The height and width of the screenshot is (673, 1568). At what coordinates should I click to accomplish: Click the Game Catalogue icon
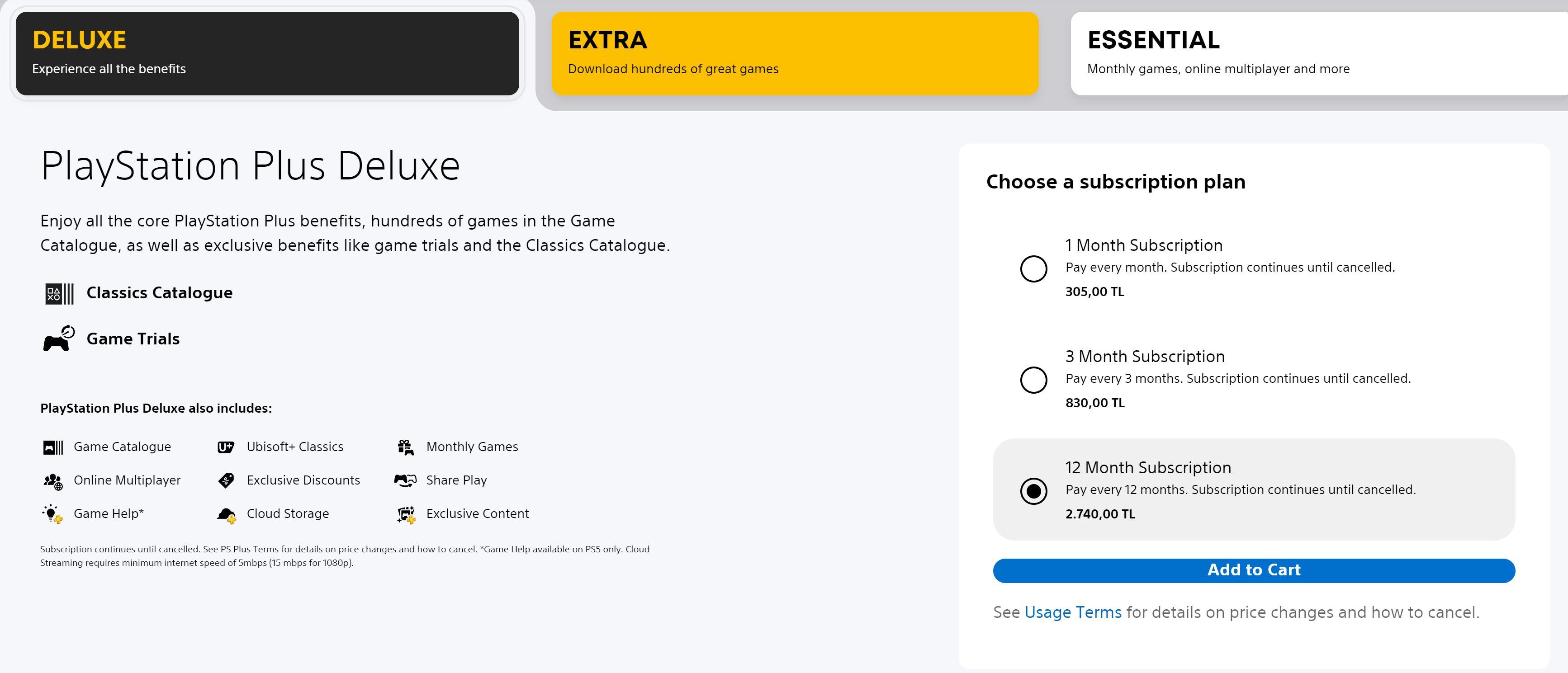click(x=53, y=447)
